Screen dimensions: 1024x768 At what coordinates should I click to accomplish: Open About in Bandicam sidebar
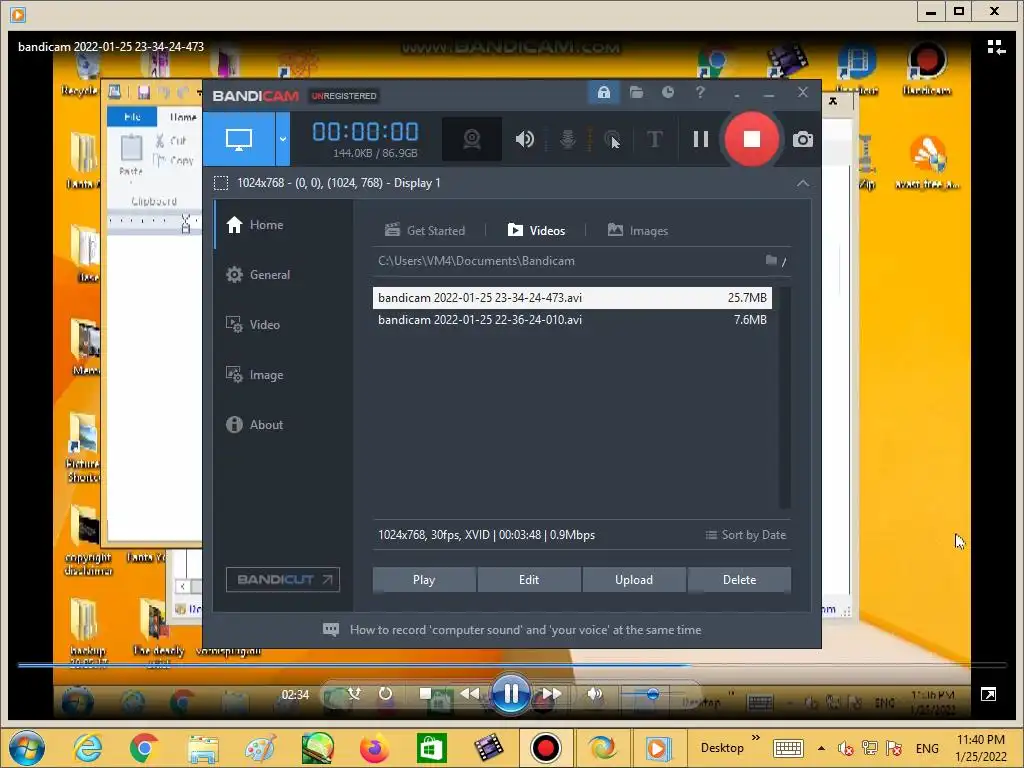point(284,424)
